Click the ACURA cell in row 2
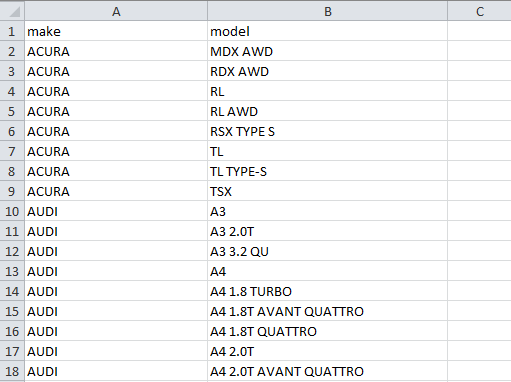This screenshot has height=382, width=511. click(116, 51)
